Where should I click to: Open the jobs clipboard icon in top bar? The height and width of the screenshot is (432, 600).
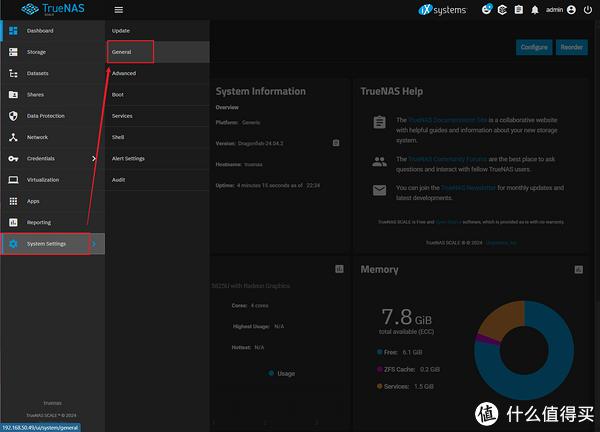click(x=518, y=10)
